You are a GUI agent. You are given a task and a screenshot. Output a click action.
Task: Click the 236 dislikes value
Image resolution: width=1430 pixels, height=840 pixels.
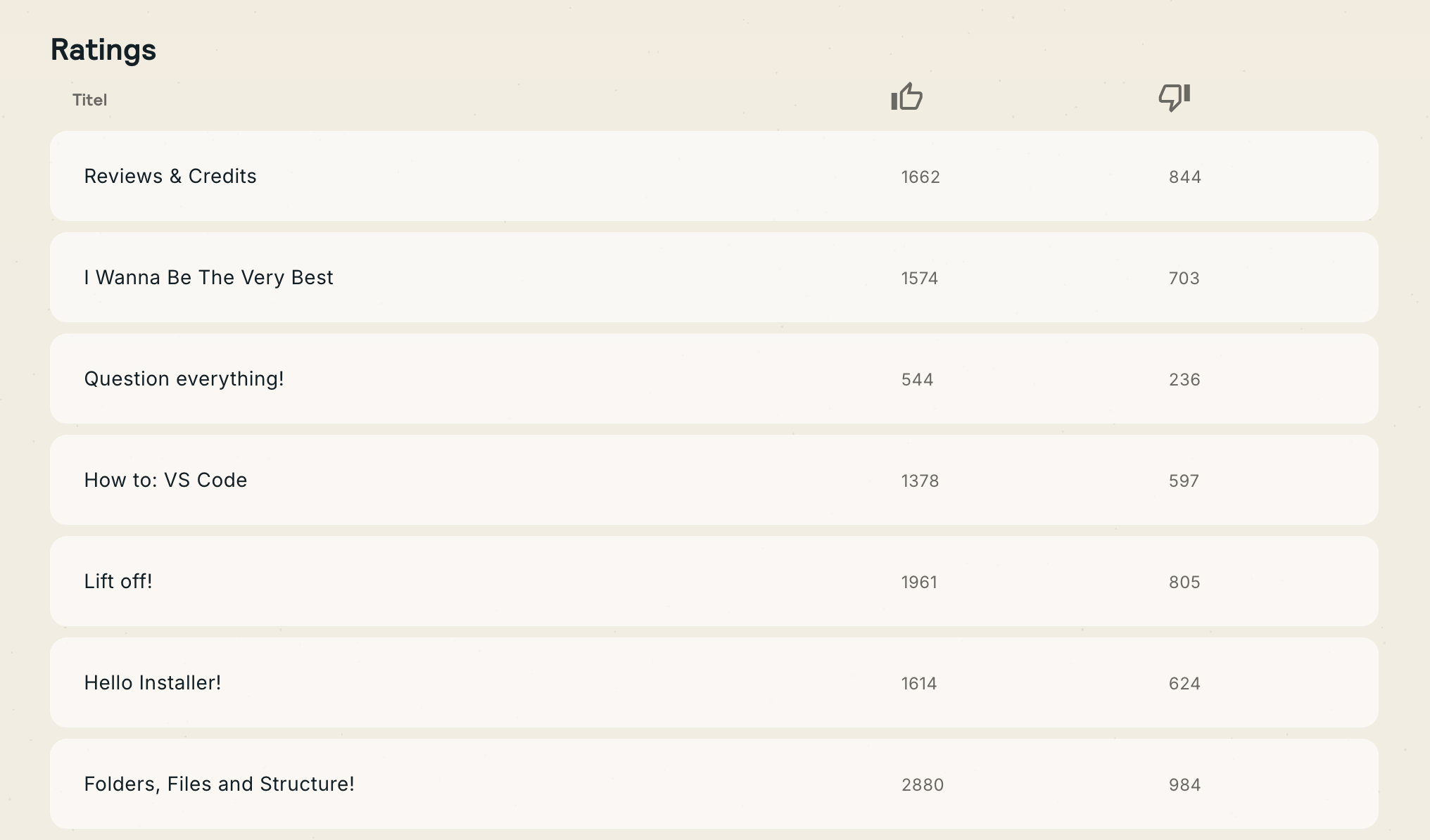1184,379
